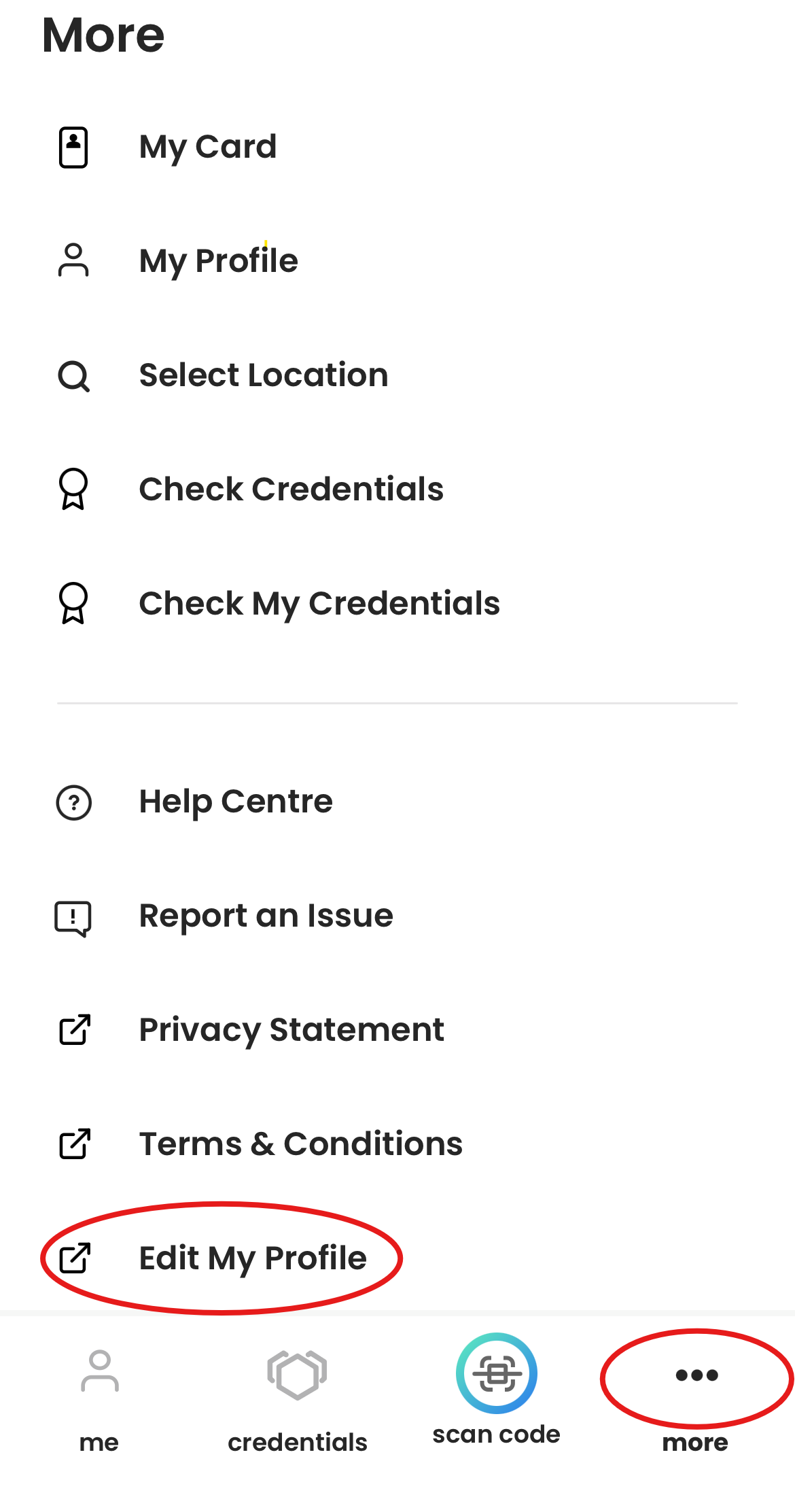
Task: Tap the Terms & Conditions external link icon
Action: 75,1144
